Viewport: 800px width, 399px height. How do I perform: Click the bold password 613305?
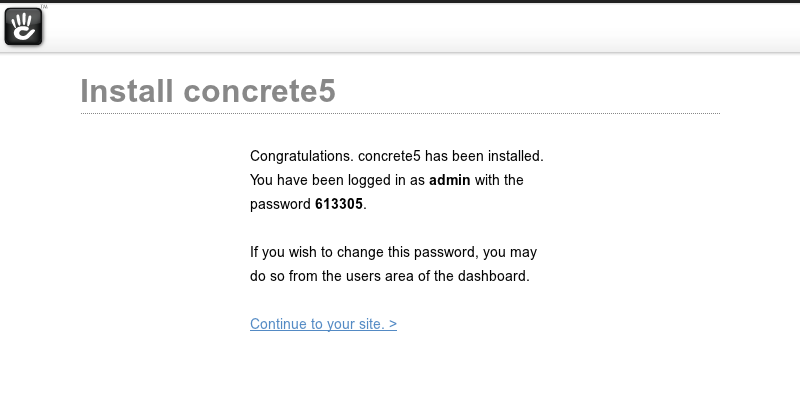[x=339, y=204]
